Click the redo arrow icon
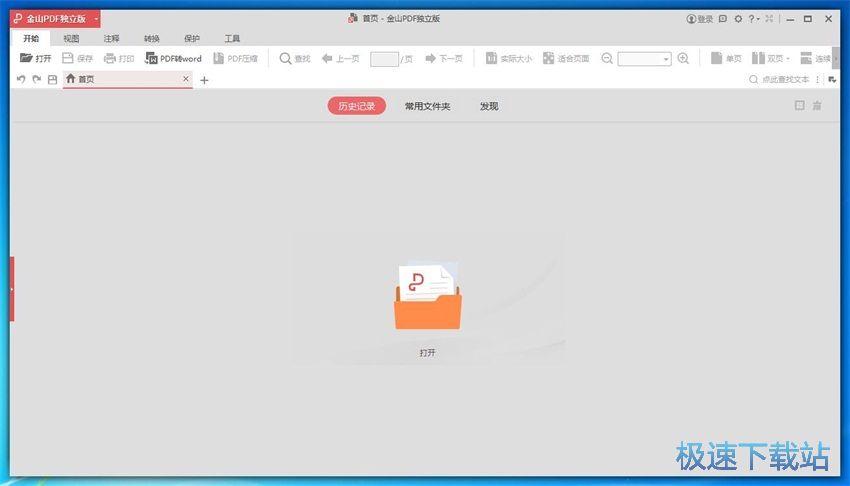Screen dimensions: 850x486 click(37, 80)
